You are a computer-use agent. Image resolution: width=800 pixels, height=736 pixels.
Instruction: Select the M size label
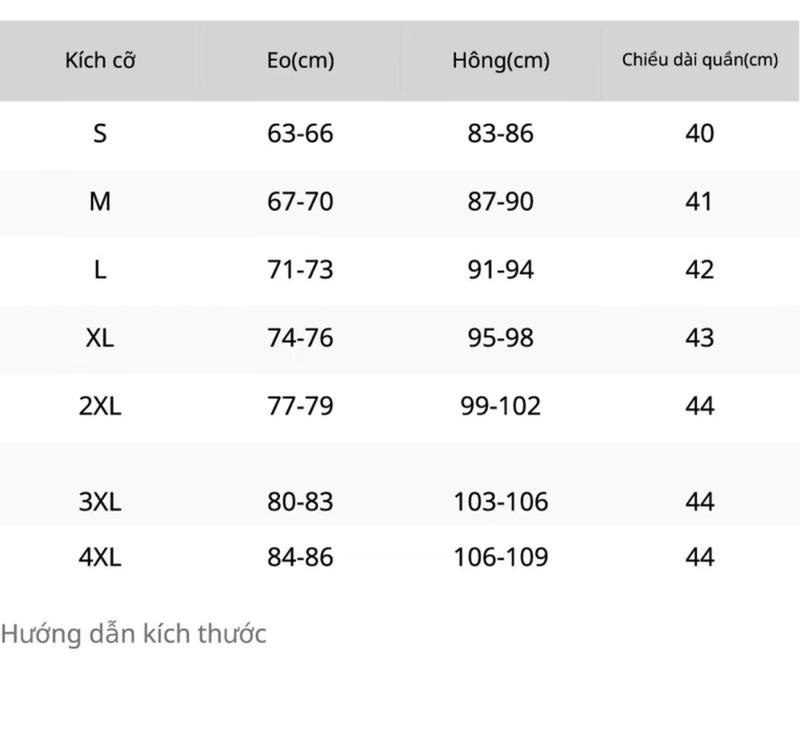(x=100, y=201)
